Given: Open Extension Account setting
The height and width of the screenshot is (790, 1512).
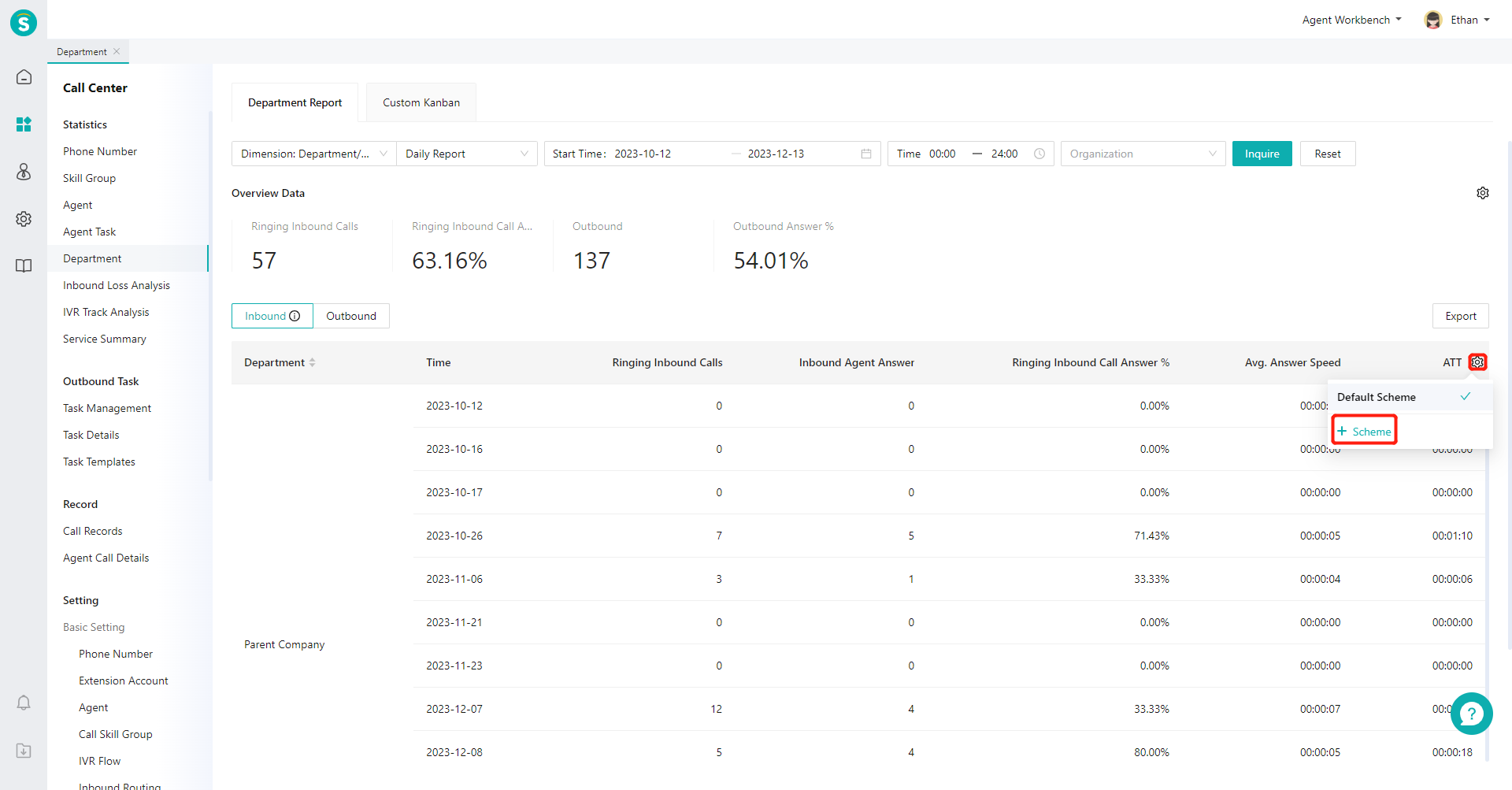Looking at the screenshot, I should pos(124,681).
